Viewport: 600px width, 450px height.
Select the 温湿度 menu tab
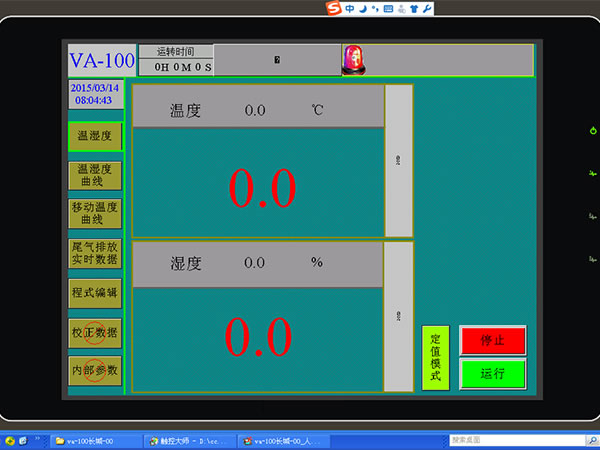click(95, 135)
